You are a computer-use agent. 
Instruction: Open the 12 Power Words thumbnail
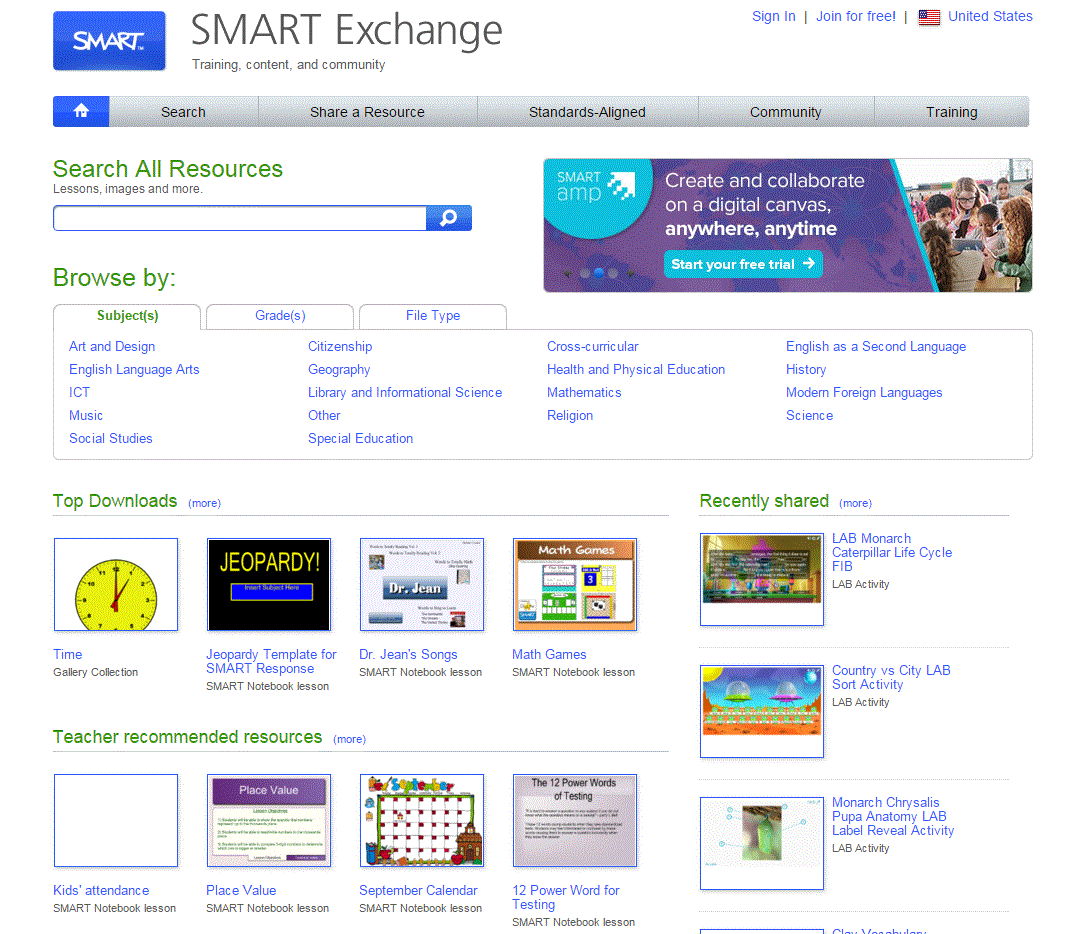click(x=575, y=821)
